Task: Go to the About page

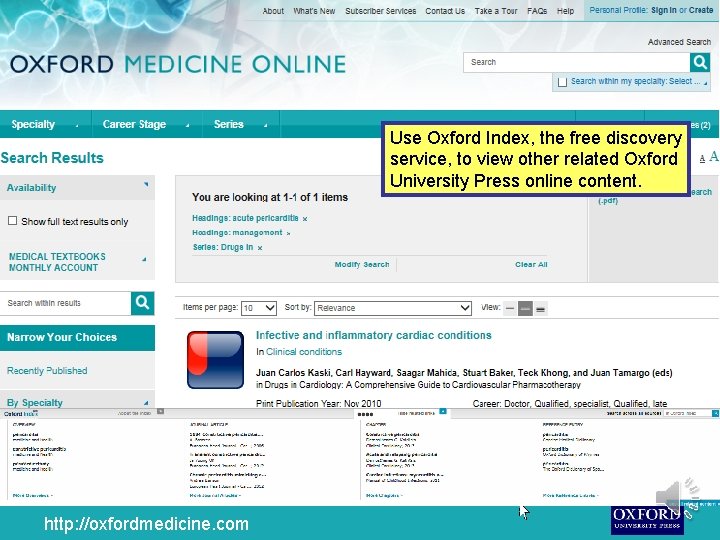Action: point(273,11)
